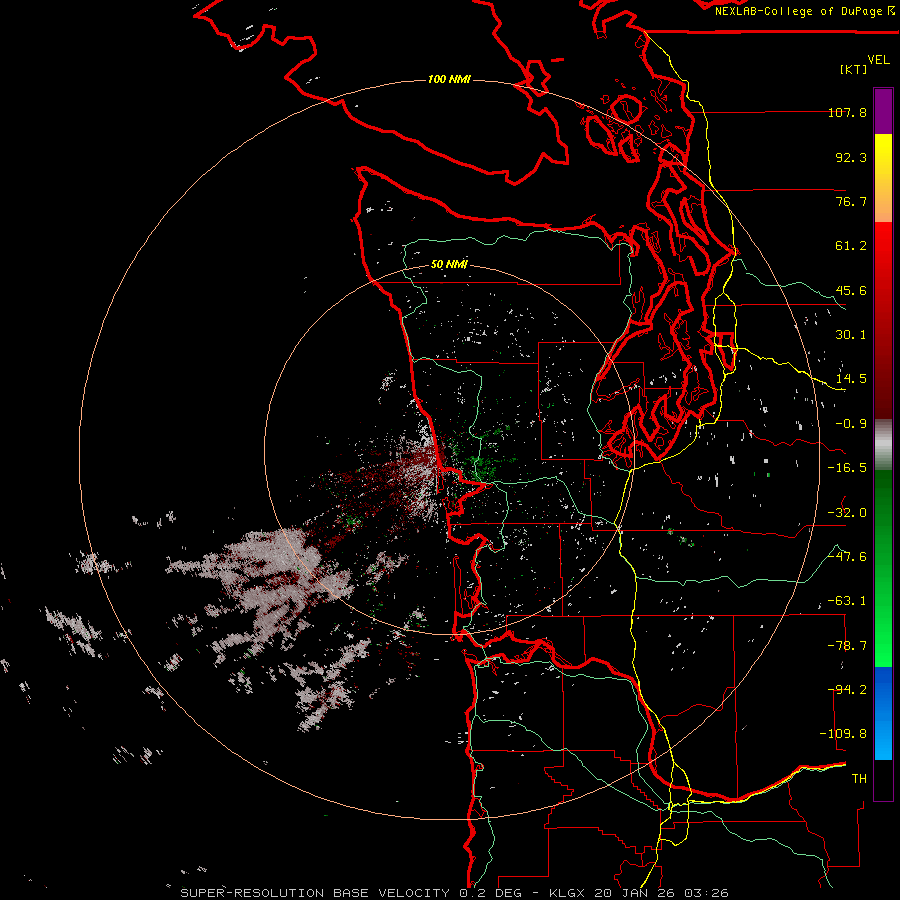The height and width of the screenshot is (900, 900).
Task: Click the 50 NMI range ring label
Action: pyautogui.click(x=449, y=264)
